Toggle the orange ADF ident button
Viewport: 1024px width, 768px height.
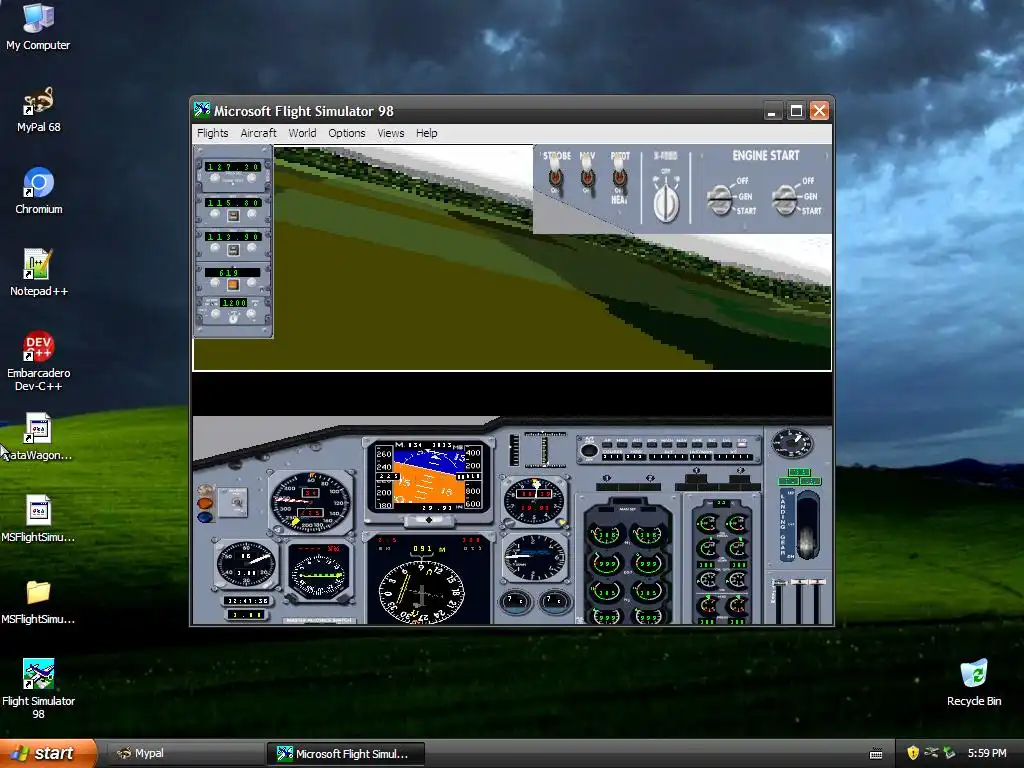233,285
